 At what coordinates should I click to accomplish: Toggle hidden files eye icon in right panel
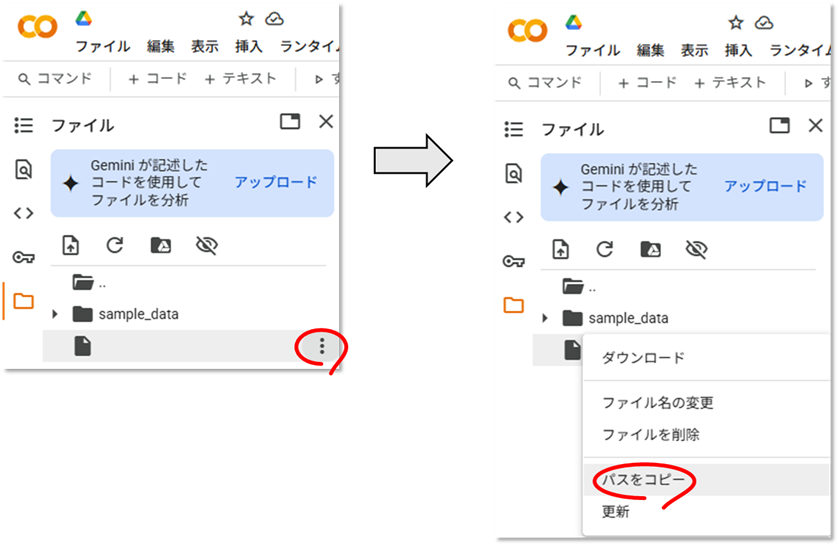coord(696,249)
